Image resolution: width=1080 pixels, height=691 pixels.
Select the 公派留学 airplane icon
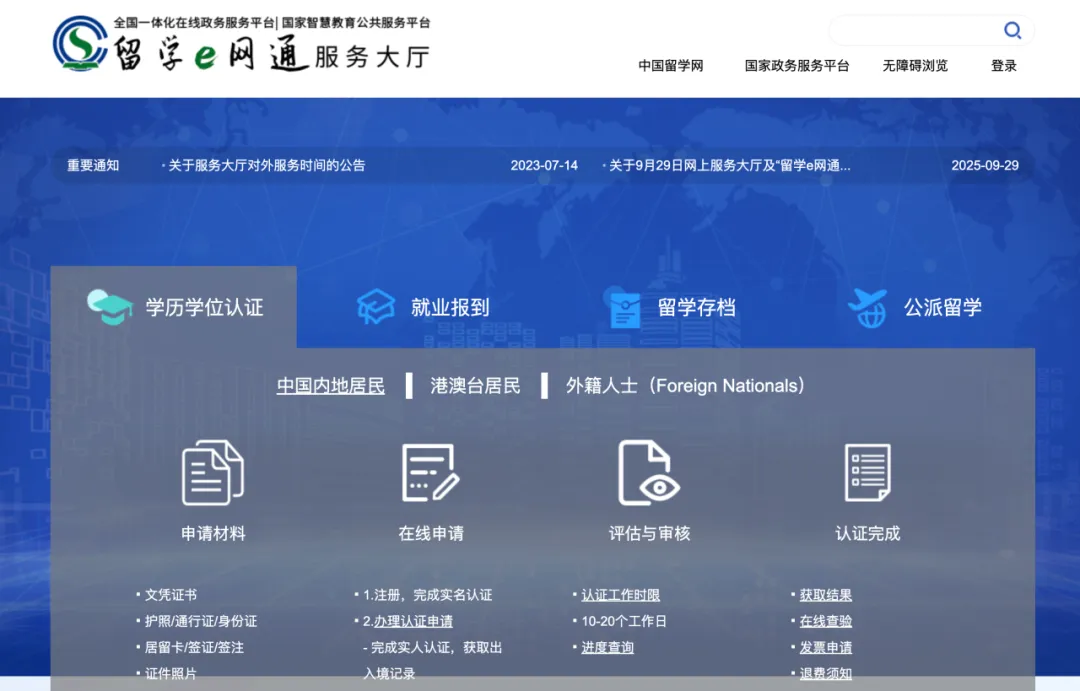[x=868, y=307]
